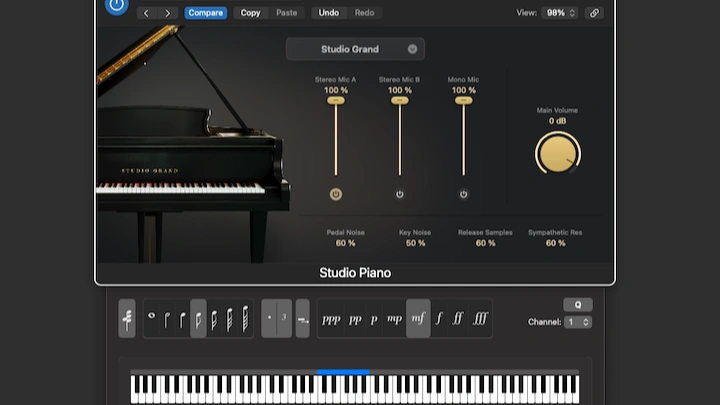This screenshot has width=720, height=405.
Task: Click the Undo button
Action: [329, 13]
